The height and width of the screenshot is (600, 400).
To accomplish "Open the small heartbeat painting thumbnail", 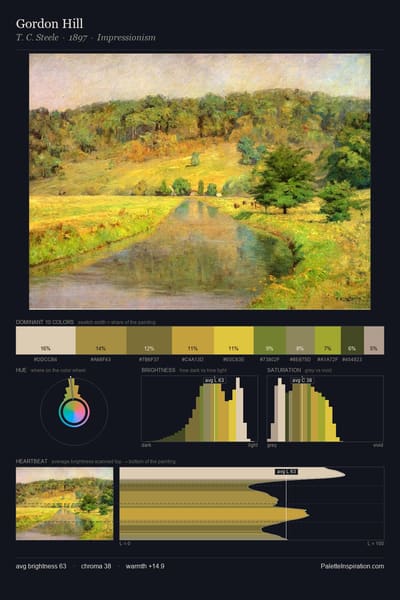I will [64, 504].
